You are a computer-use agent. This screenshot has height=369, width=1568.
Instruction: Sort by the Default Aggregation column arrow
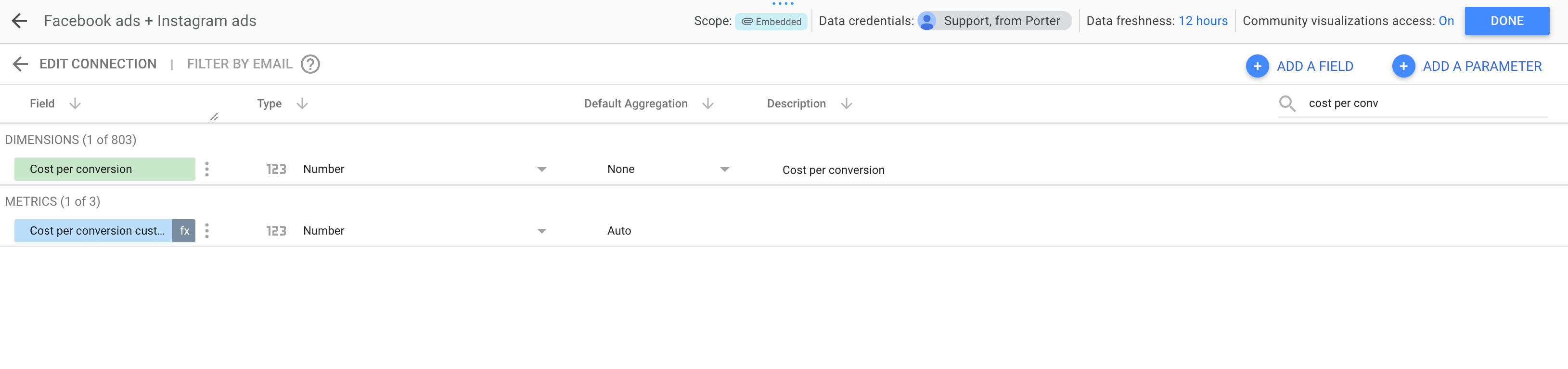click(x=708, y=104)
